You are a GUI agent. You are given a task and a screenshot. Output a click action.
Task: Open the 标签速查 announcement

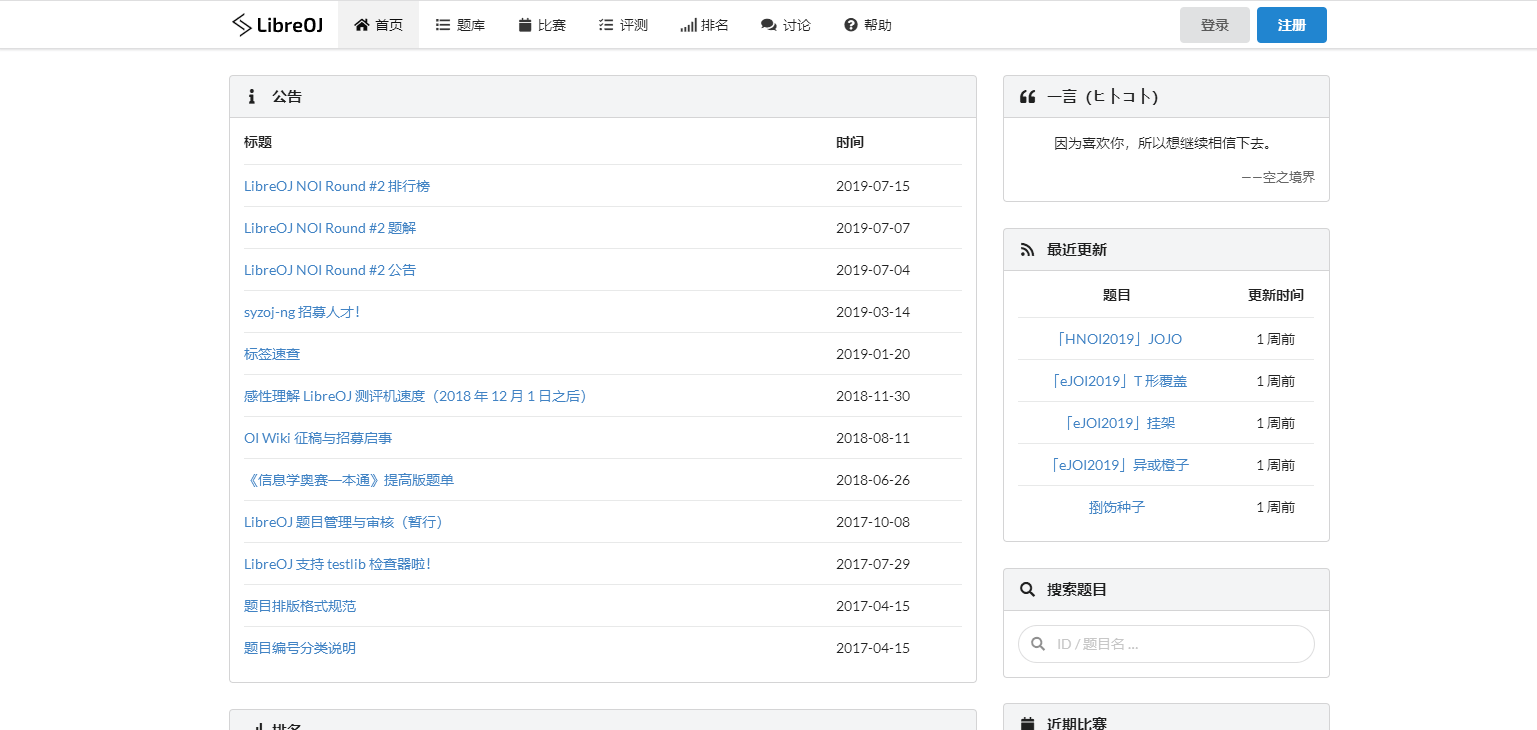coord(272,353)
